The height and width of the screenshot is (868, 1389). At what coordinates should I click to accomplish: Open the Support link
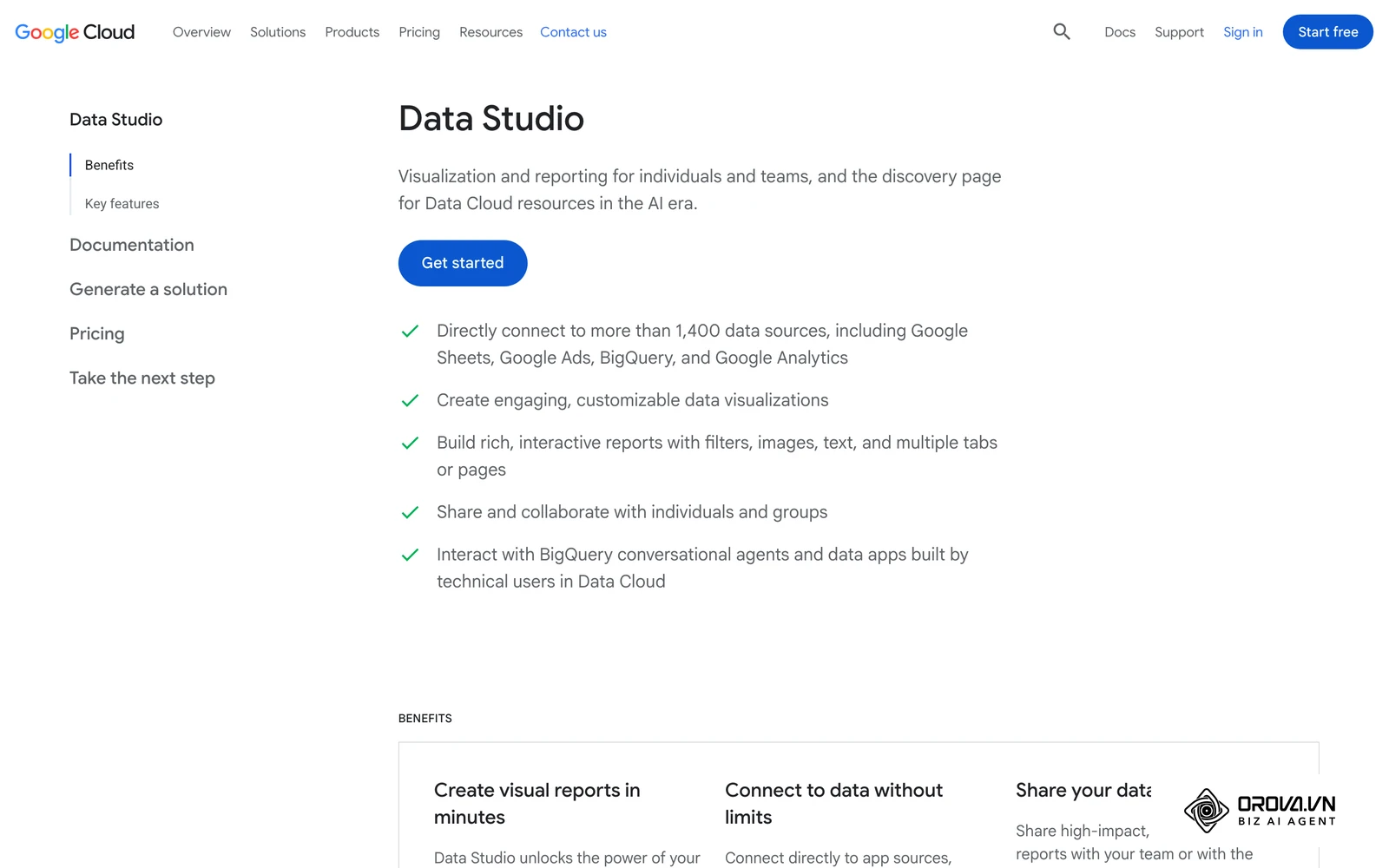[1179, 32]
